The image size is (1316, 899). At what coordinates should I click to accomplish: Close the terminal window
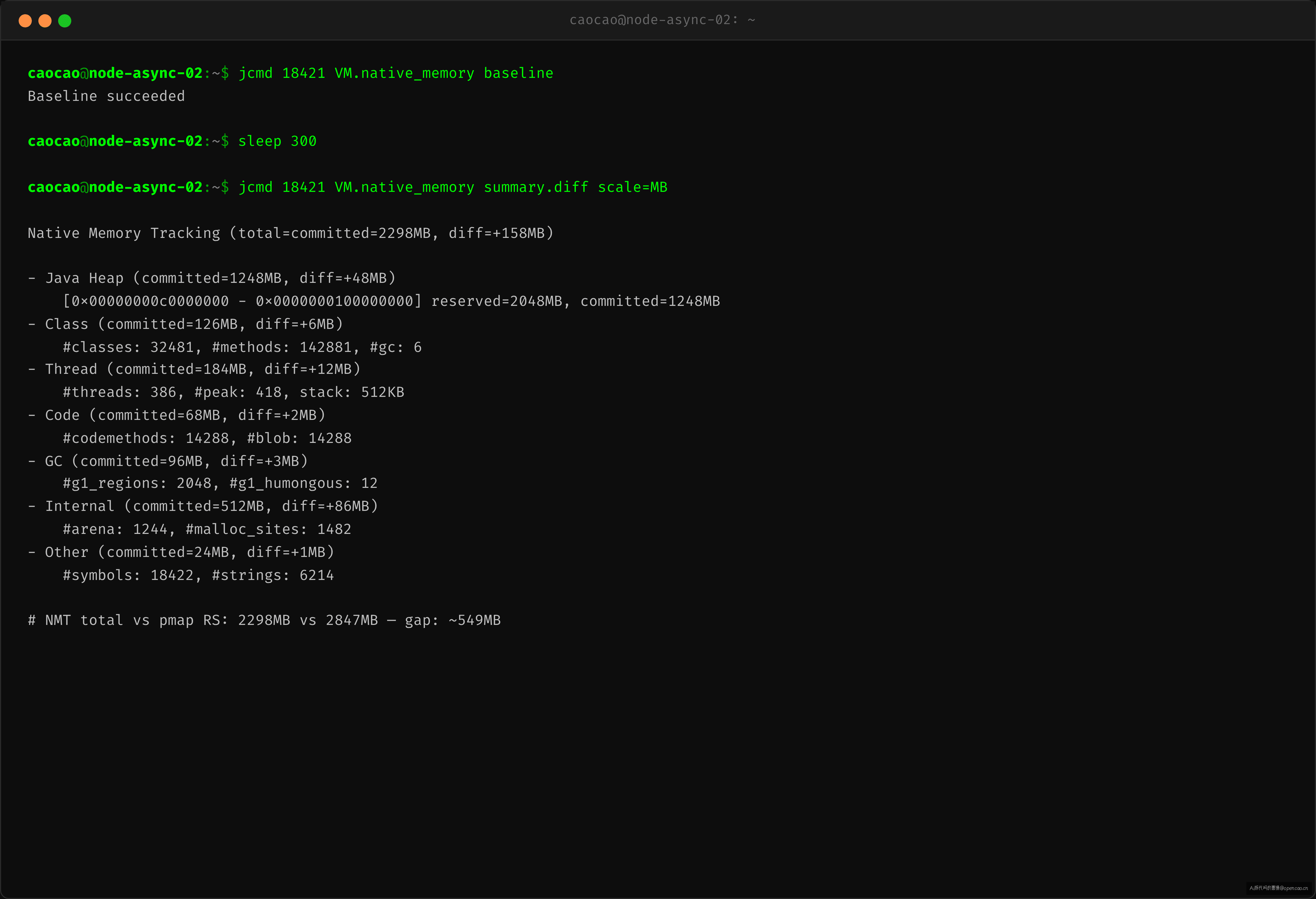[25, 21]
